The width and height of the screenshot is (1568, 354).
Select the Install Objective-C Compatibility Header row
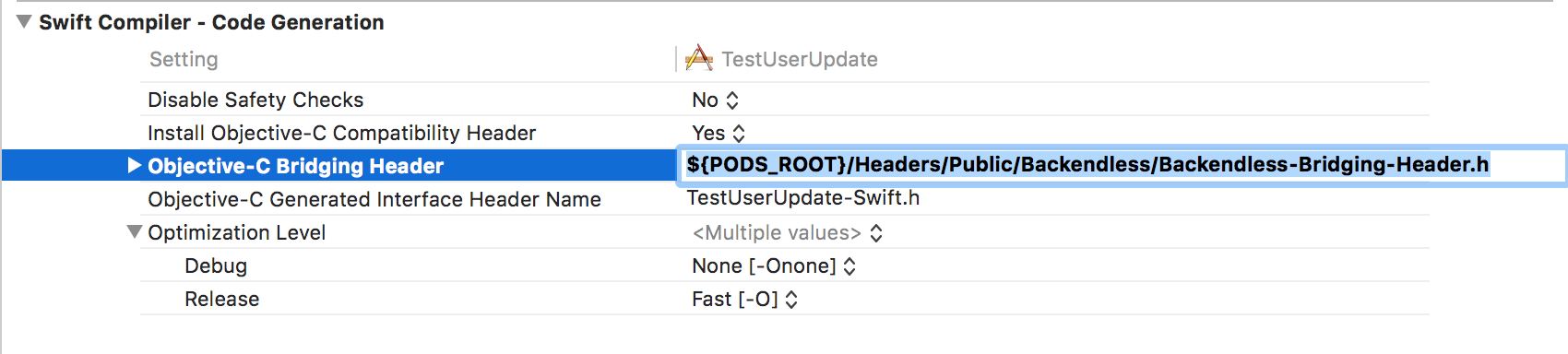pos(784,133)
